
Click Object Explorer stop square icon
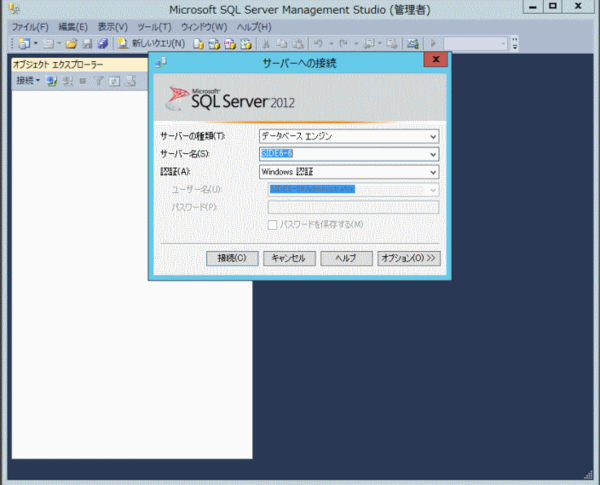click(x=83, y=81)
